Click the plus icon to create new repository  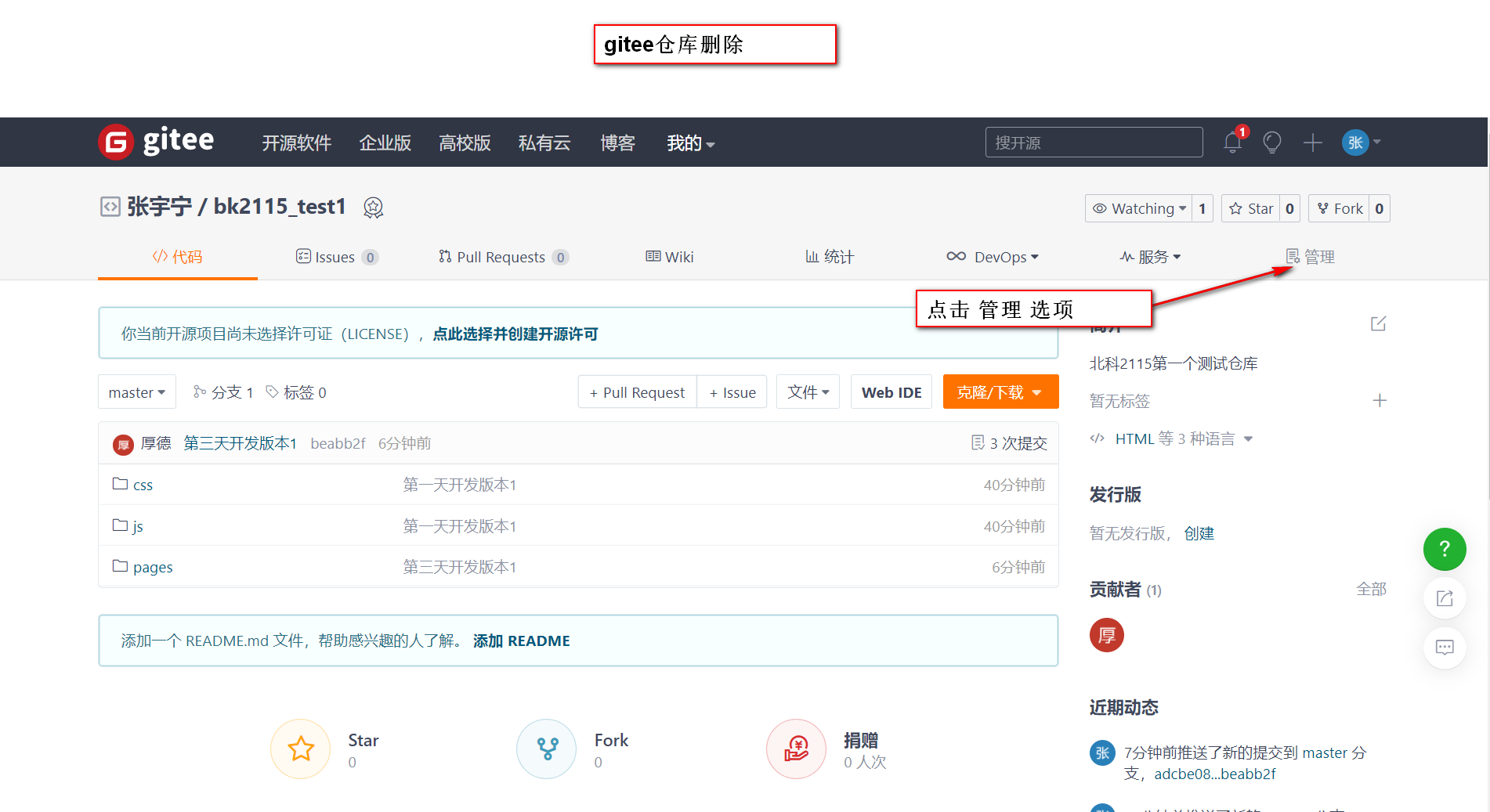pos(1313,142)
